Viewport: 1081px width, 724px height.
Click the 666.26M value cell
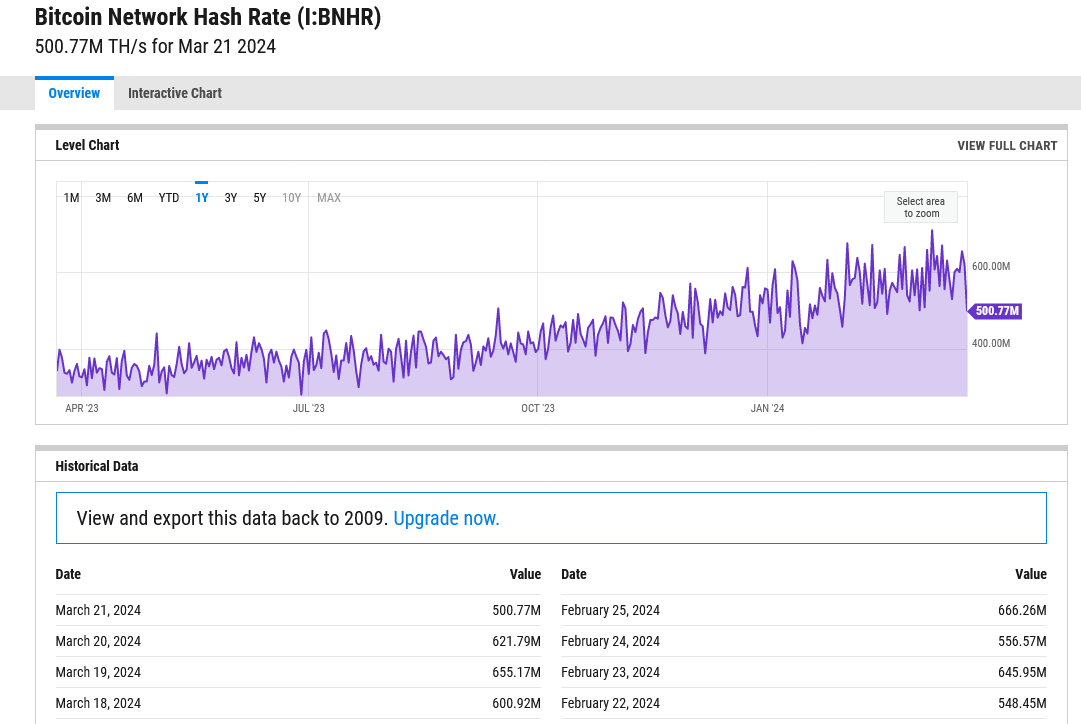click(x=1022, y=610)
